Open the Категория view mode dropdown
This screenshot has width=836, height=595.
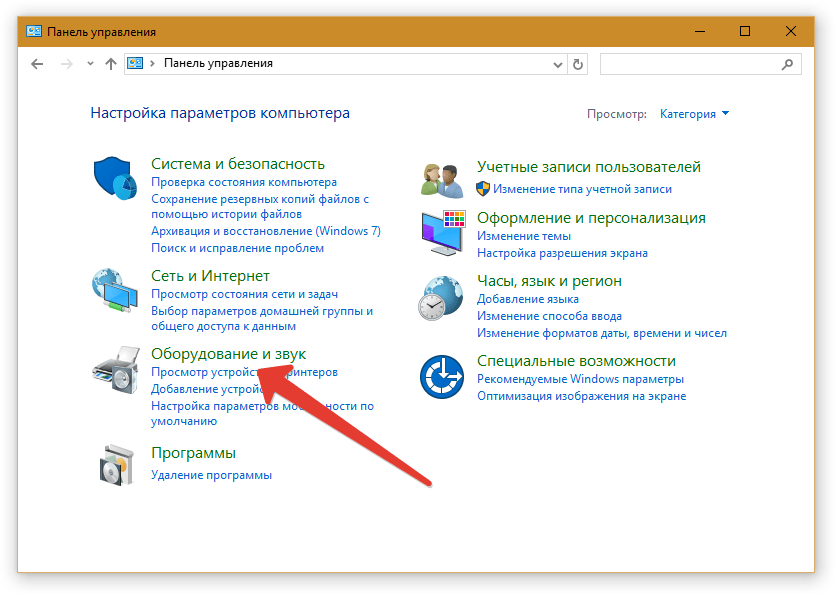tap(694, 114)
